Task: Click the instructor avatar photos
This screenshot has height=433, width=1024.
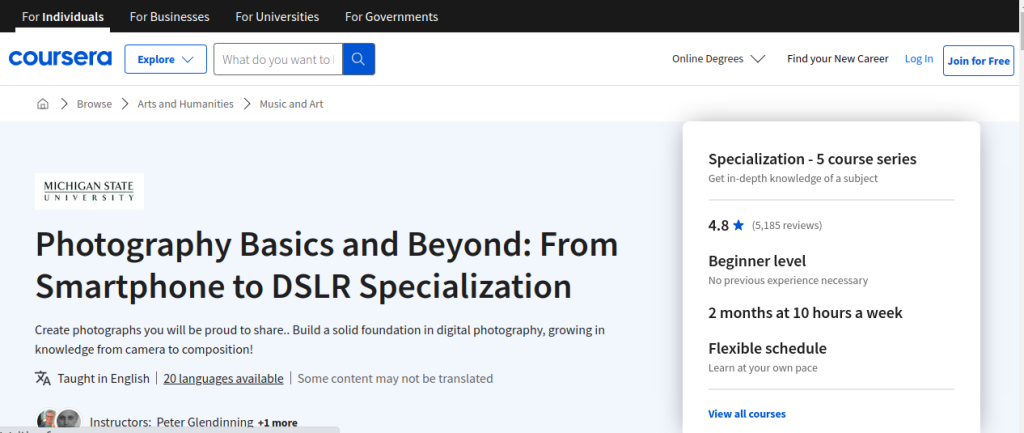Action: 59,421
